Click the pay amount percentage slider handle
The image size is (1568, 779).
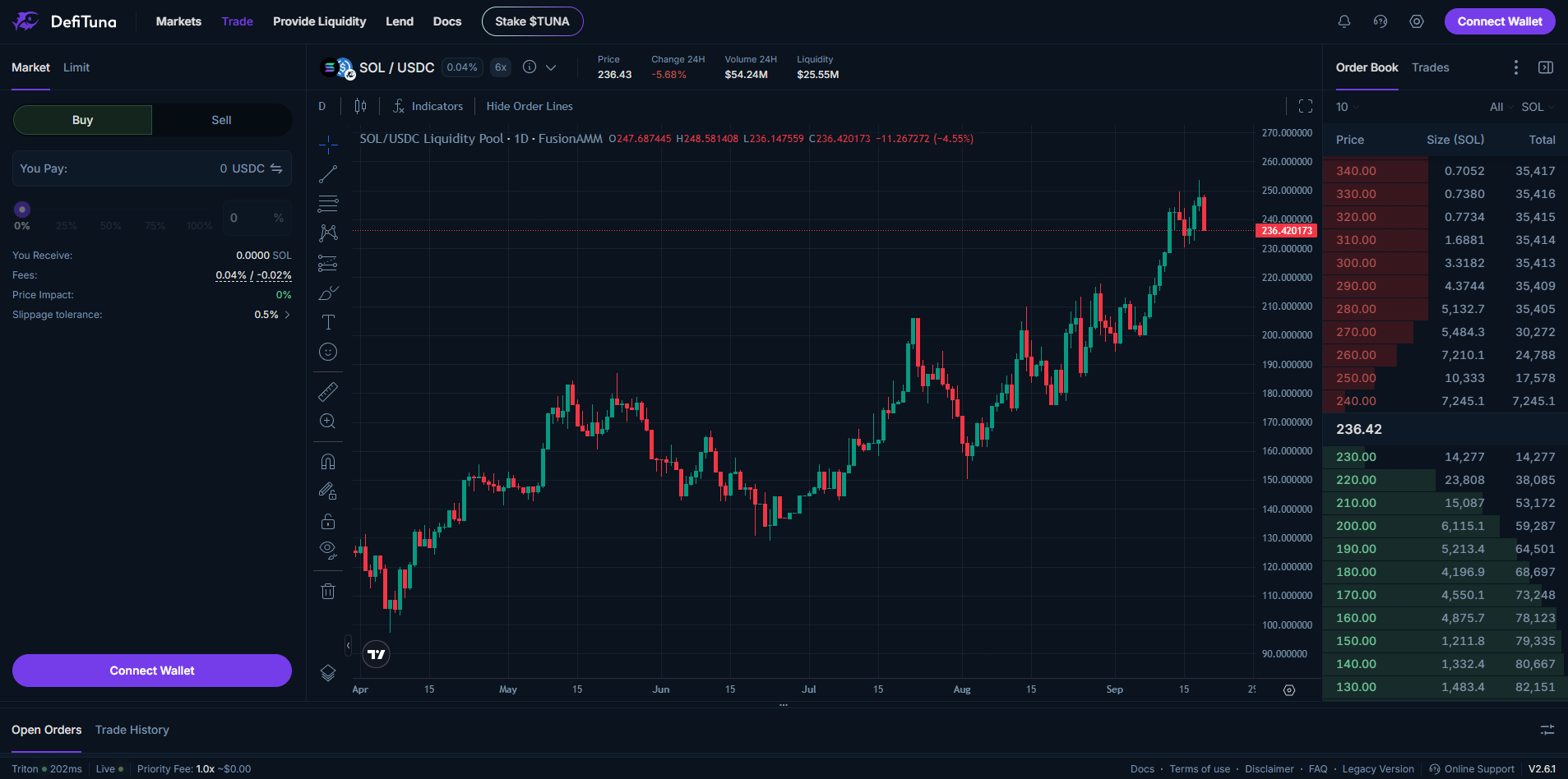tap(22, 210)
